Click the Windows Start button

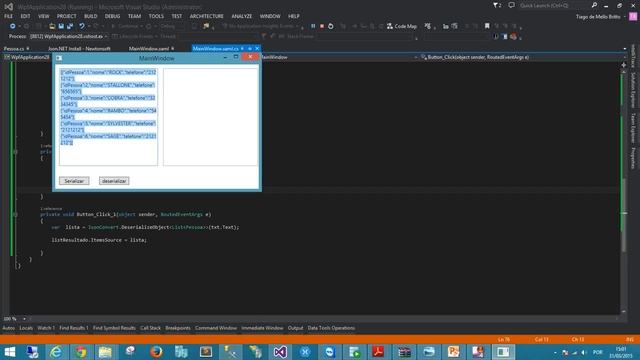tap(9, 352)
